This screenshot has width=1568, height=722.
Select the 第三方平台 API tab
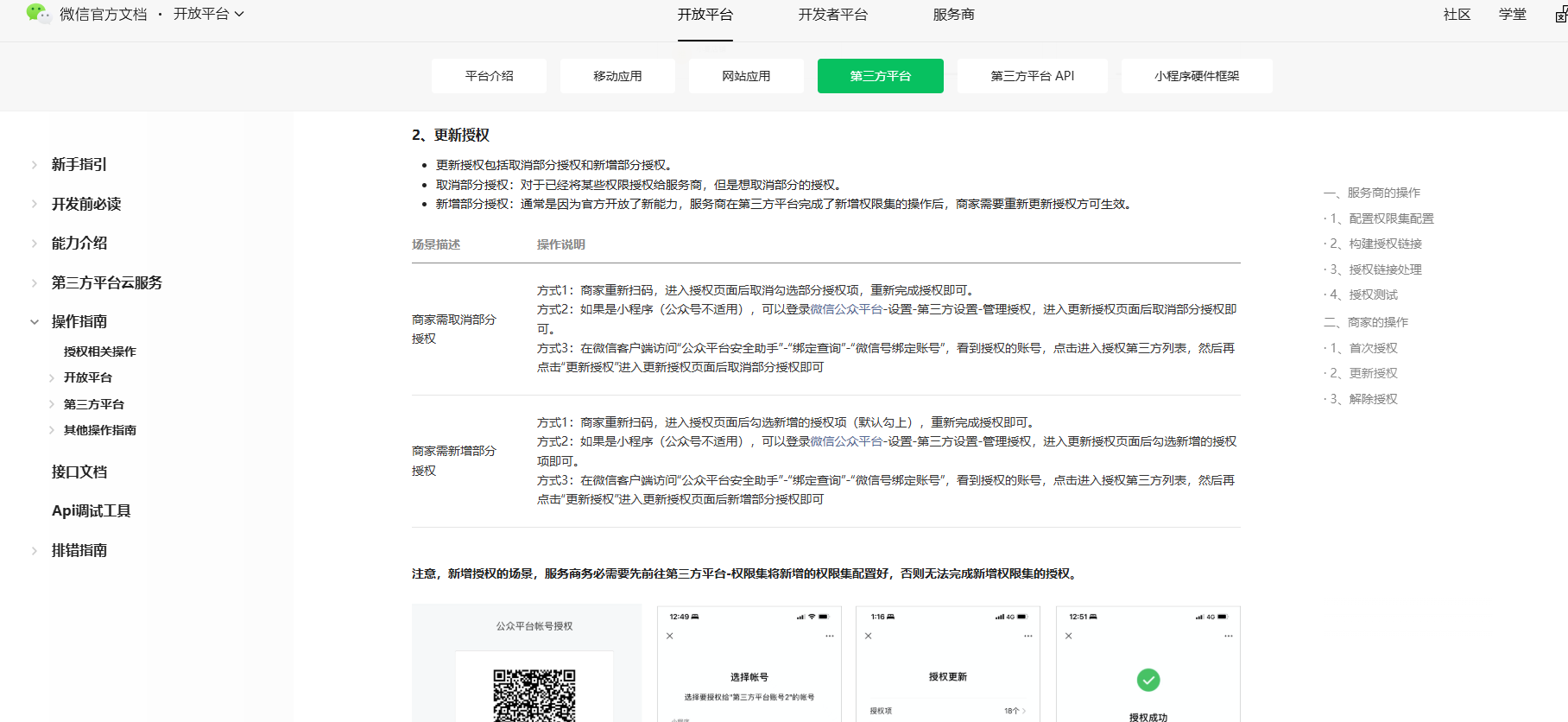coord(1032,76)
